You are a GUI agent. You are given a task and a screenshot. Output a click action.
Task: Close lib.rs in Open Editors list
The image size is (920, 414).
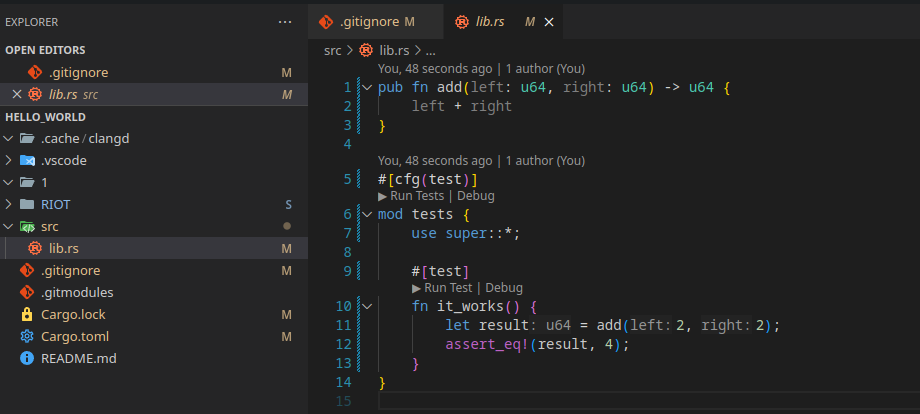coord(15,94)
